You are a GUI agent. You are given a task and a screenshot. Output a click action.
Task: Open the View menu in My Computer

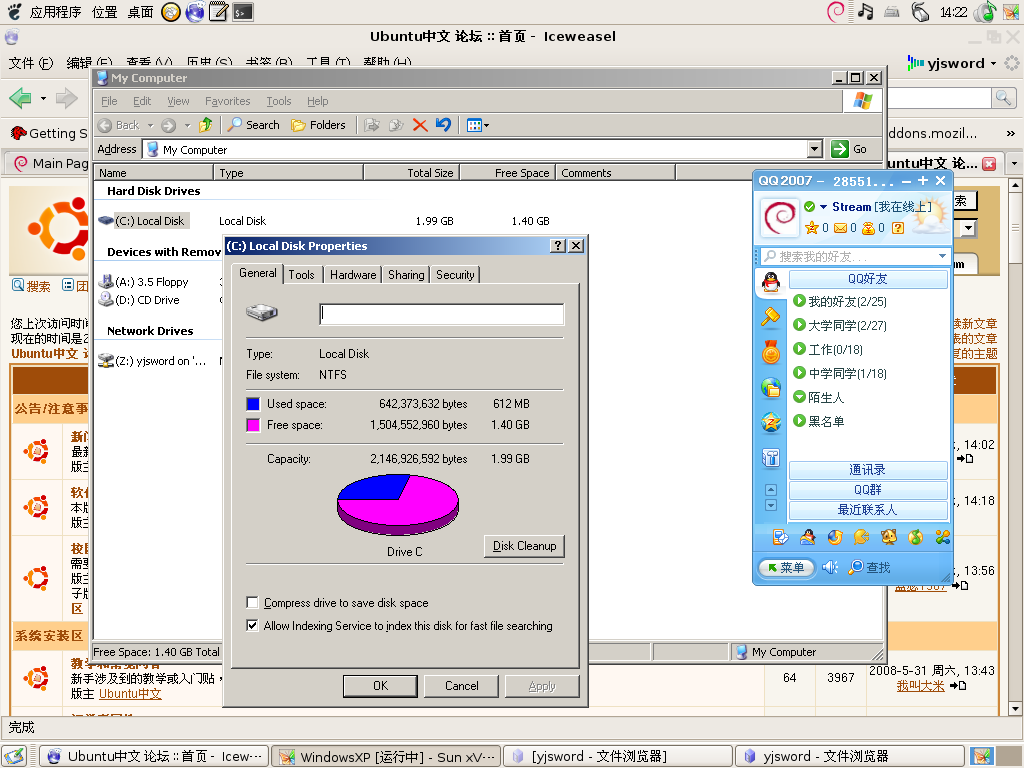pyautogui.click(x=178, y=101)
